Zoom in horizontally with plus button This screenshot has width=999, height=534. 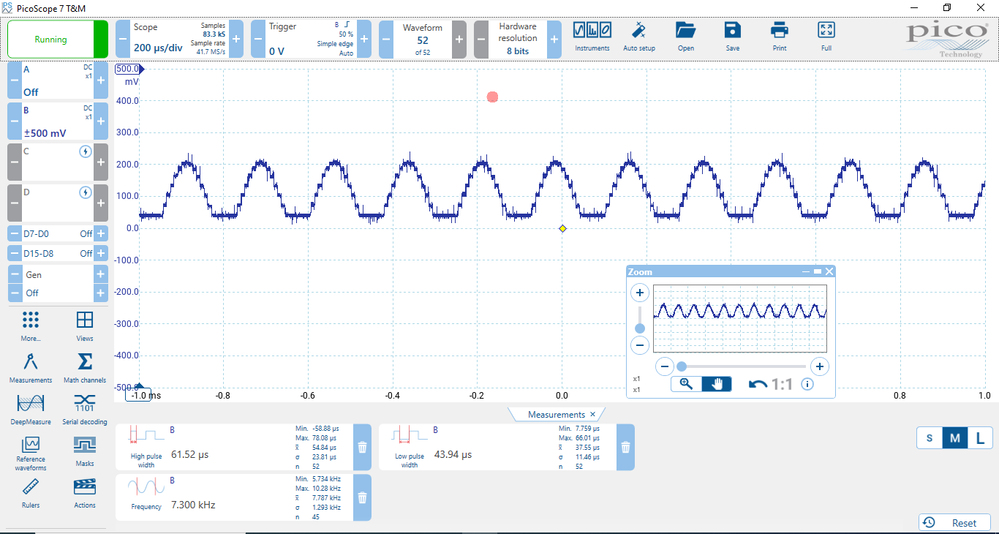[819, 366]
